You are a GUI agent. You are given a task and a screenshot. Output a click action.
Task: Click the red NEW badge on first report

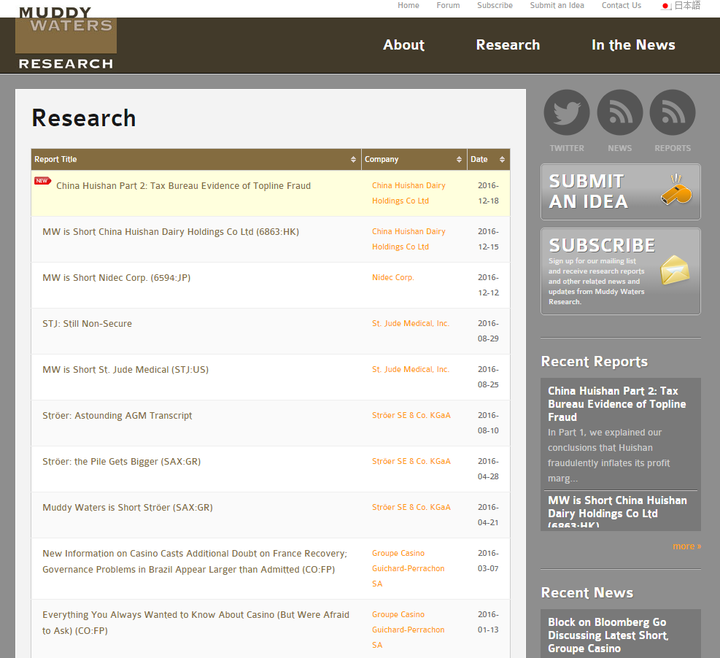pos(42,181)
